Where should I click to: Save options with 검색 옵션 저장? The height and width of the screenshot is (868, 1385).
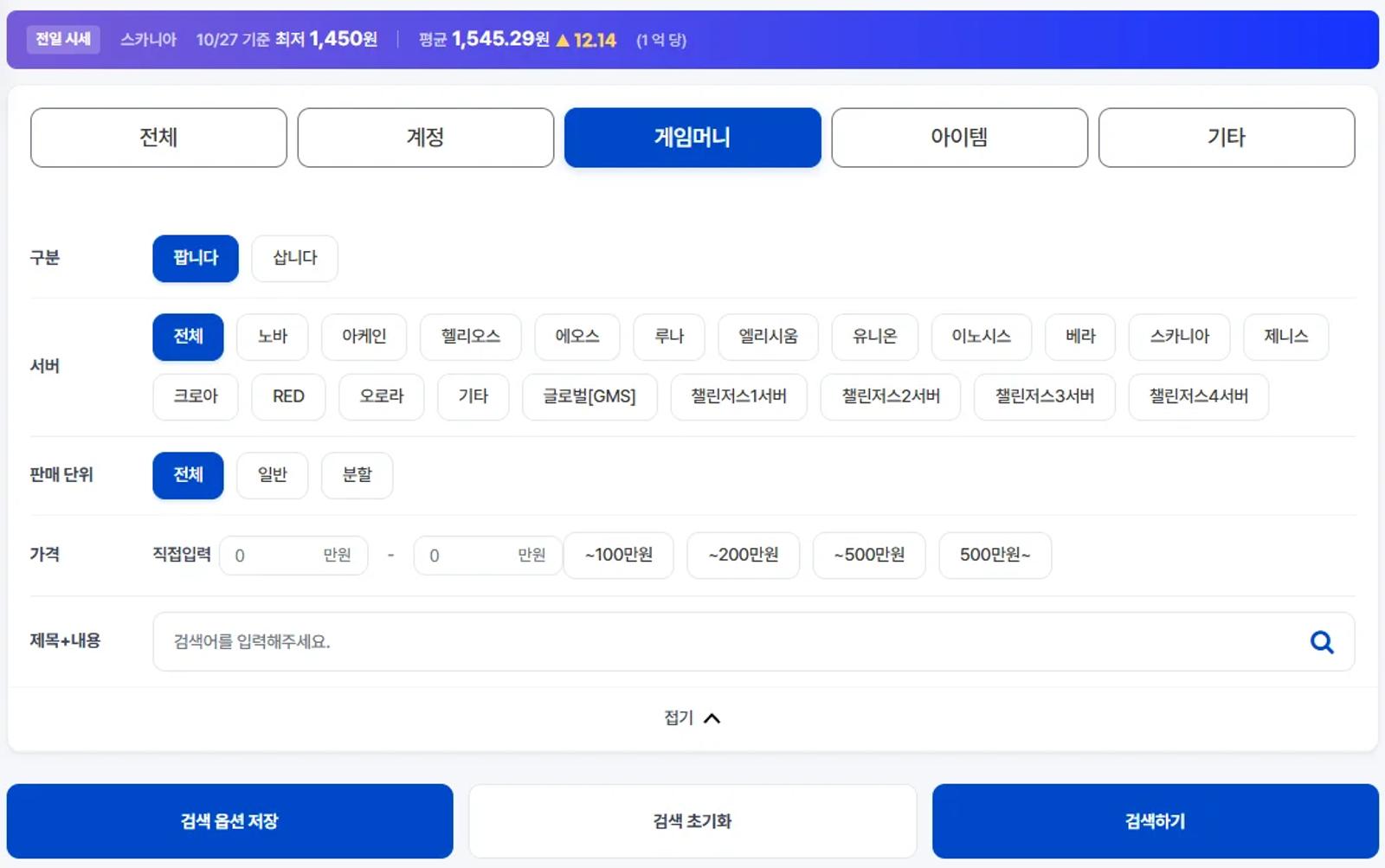pyautogui.click(x=230, y=821)
